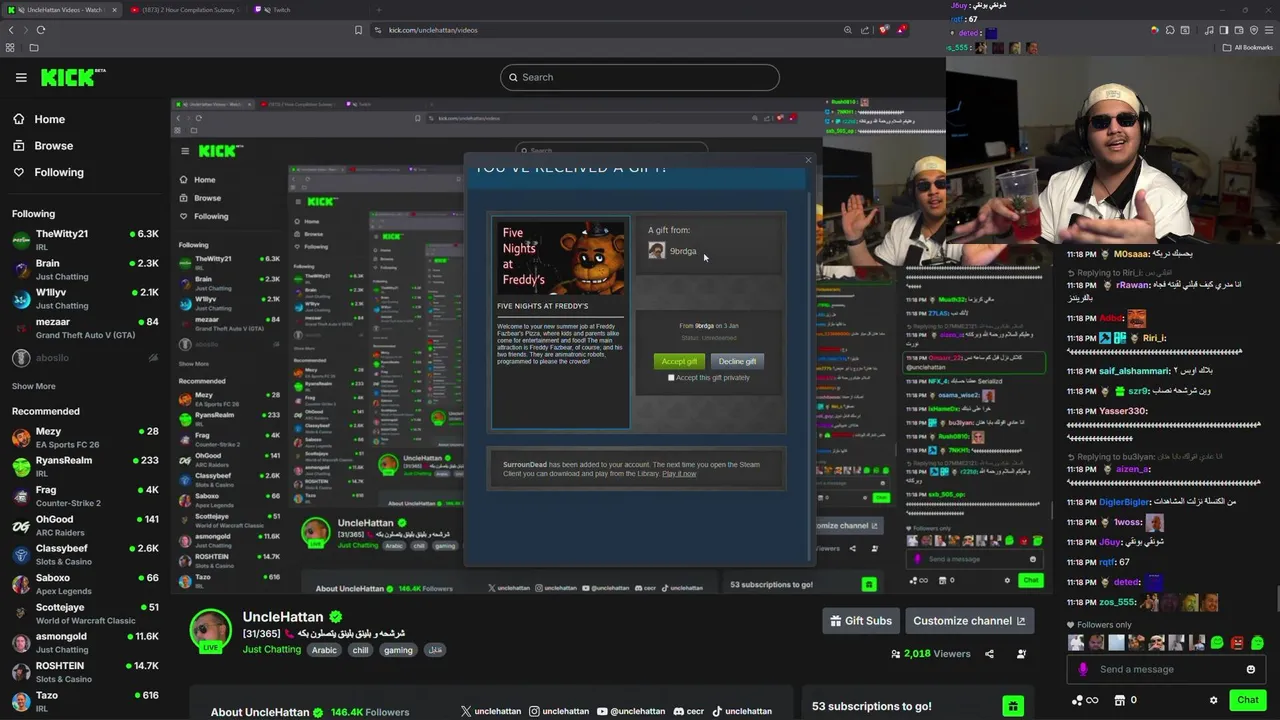Open recommended channel RyansRealm
1280x720 pixels.
85,466
